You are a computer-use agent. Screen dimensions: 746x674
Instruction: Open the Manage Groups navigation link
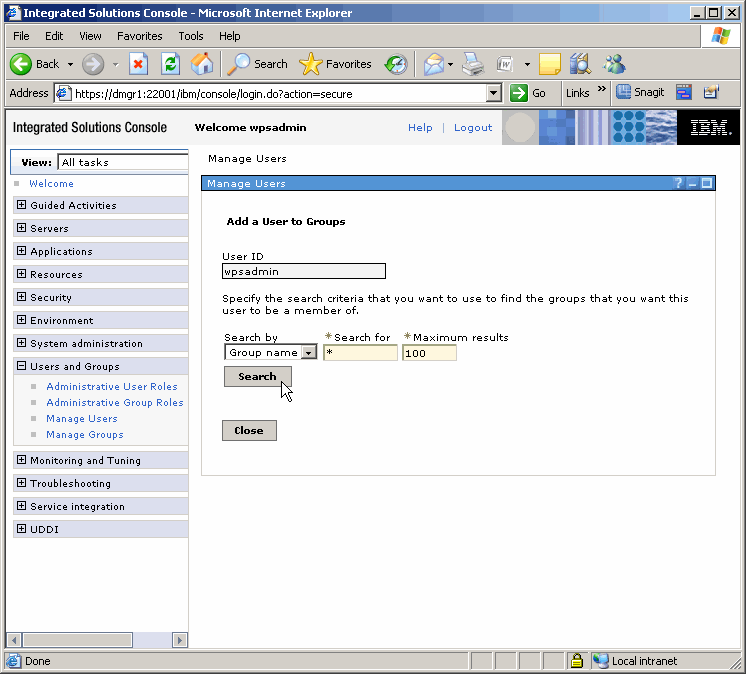click(85, 435)
